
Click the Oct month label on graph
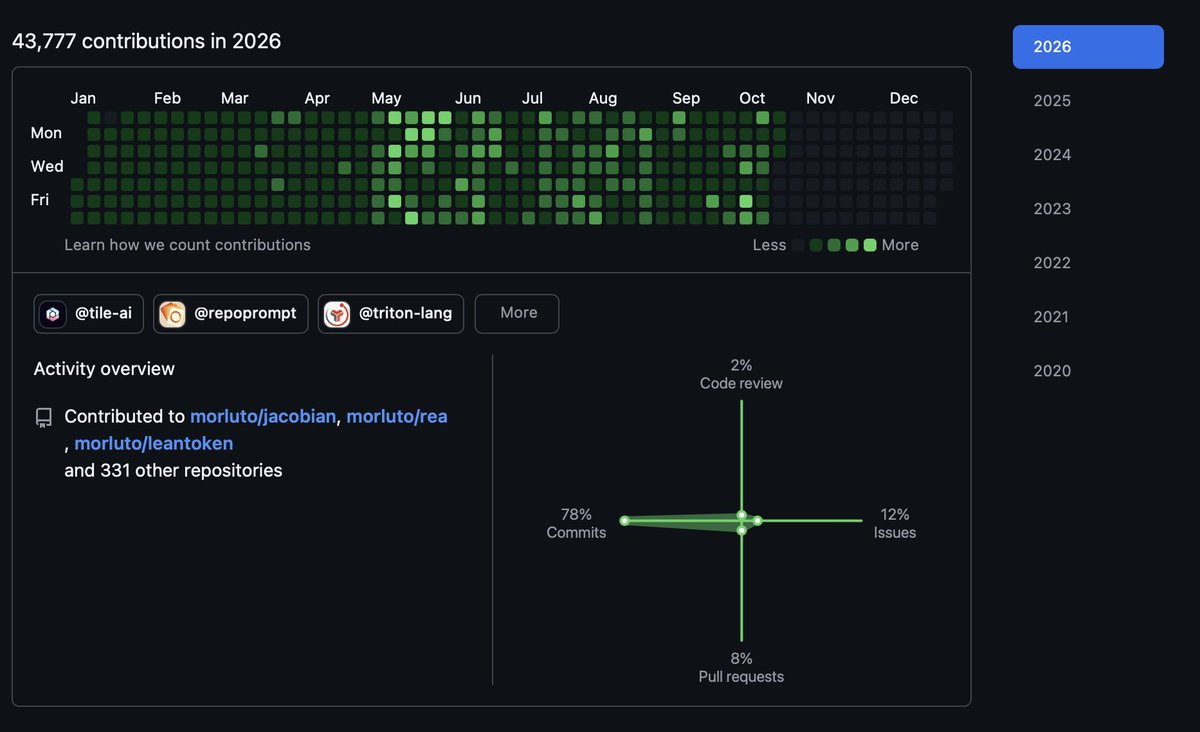click(752, 98)
